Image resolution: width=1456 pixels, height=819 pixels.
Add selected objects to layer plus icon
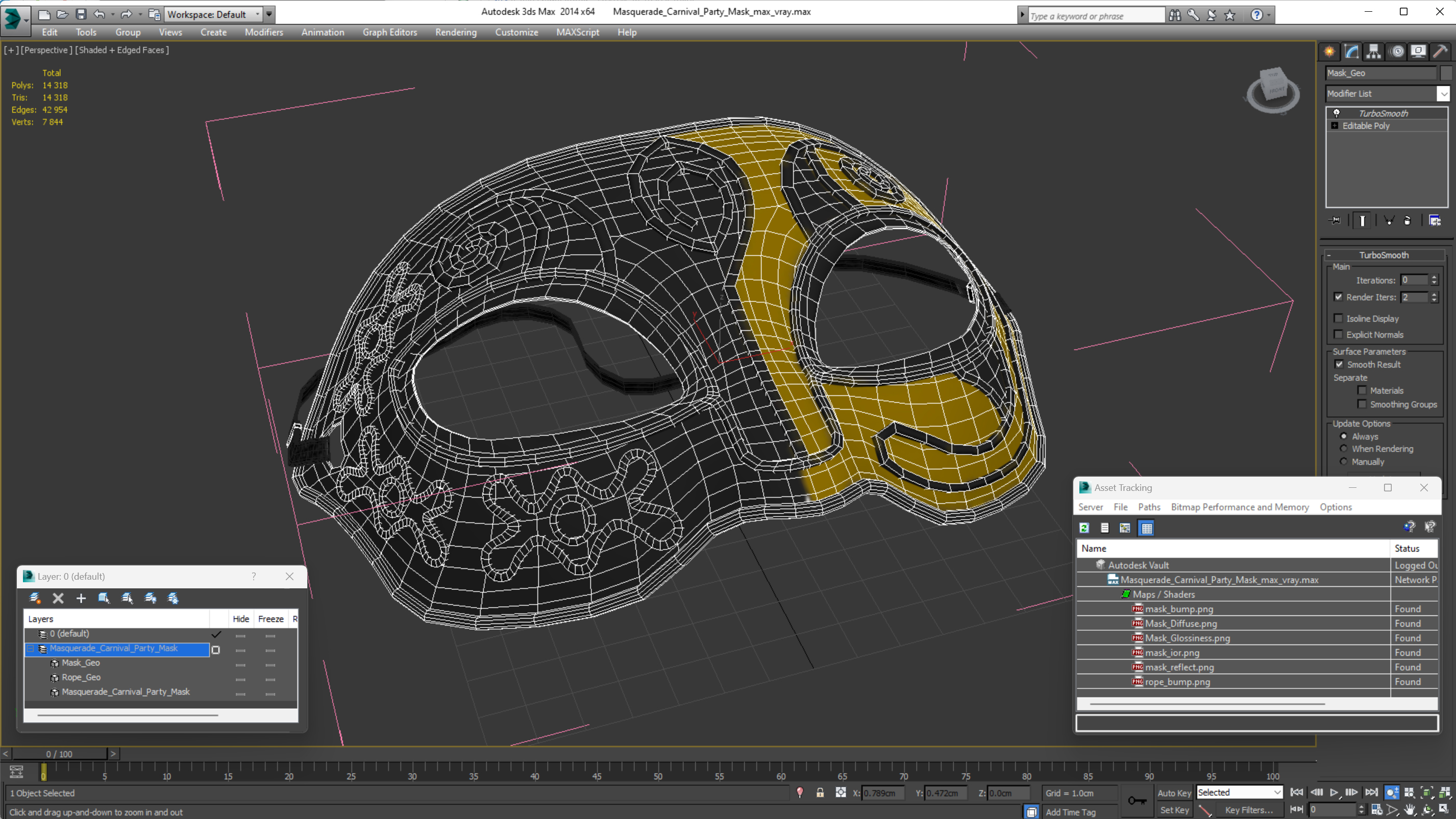pyautogui.click(x=81, y=598)
